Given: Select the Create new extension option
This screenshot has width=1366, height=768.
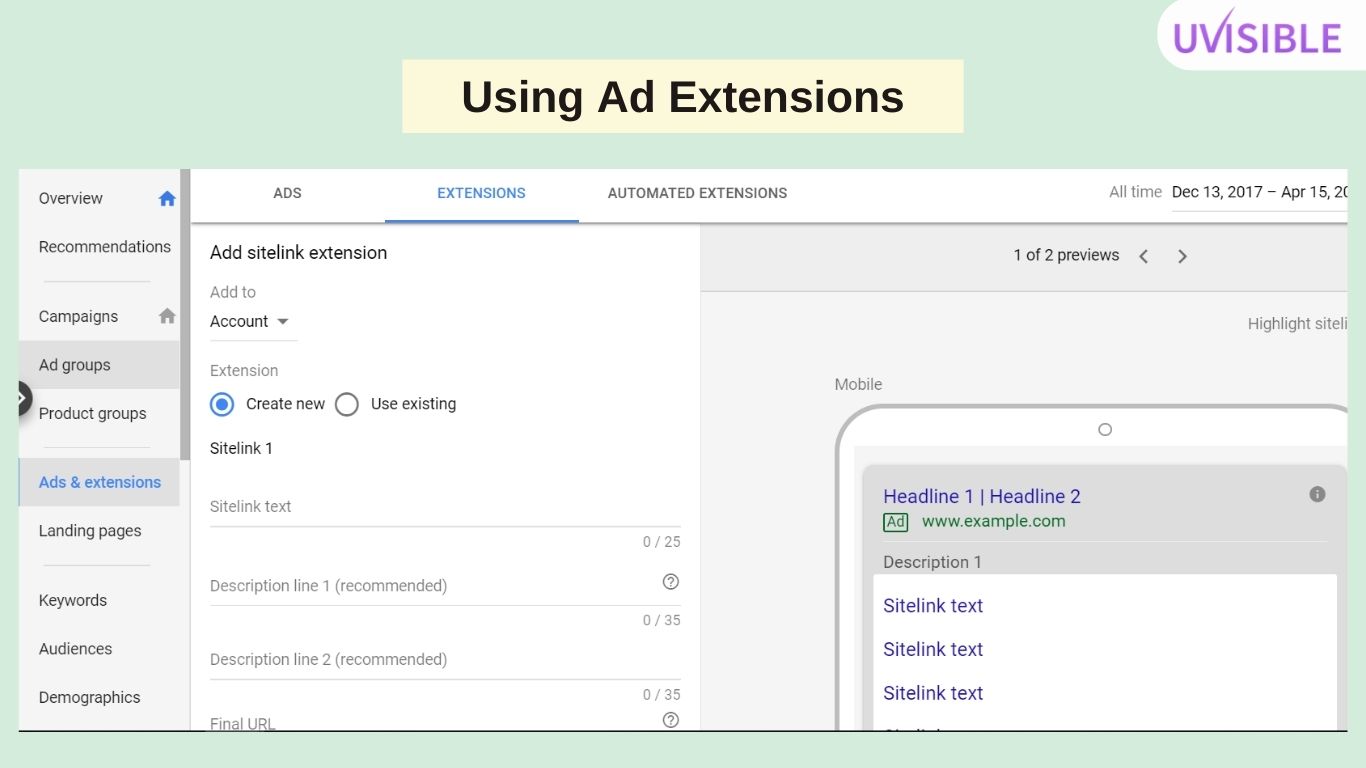Looking at the screenshot, I should point(222,404).
